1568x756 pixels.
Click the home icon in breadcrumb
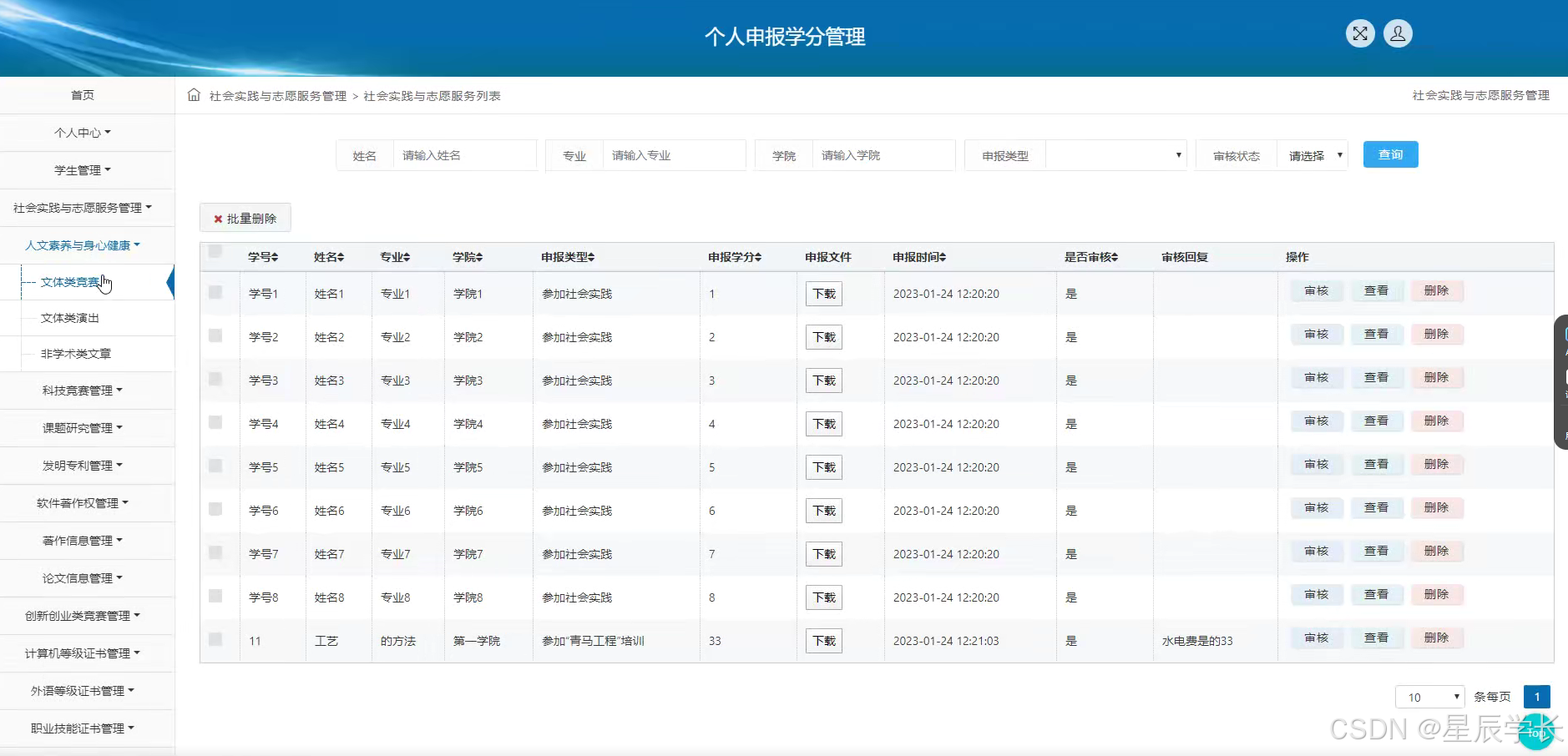[194, 95]
